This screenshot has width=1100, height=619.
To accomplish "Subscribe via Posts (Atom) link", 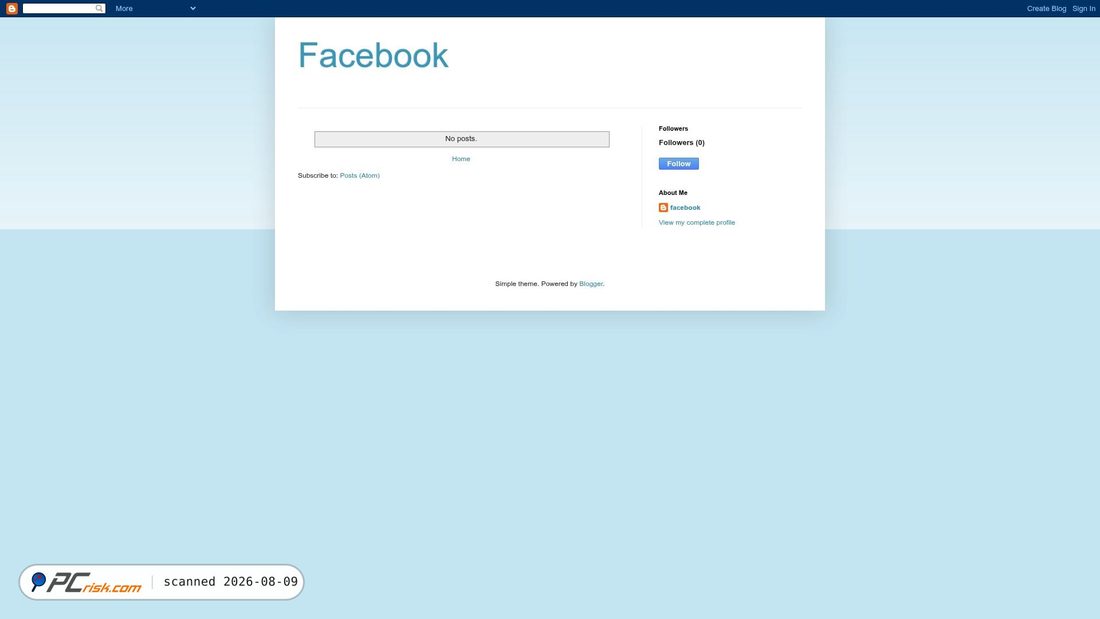I will (360, 175).
